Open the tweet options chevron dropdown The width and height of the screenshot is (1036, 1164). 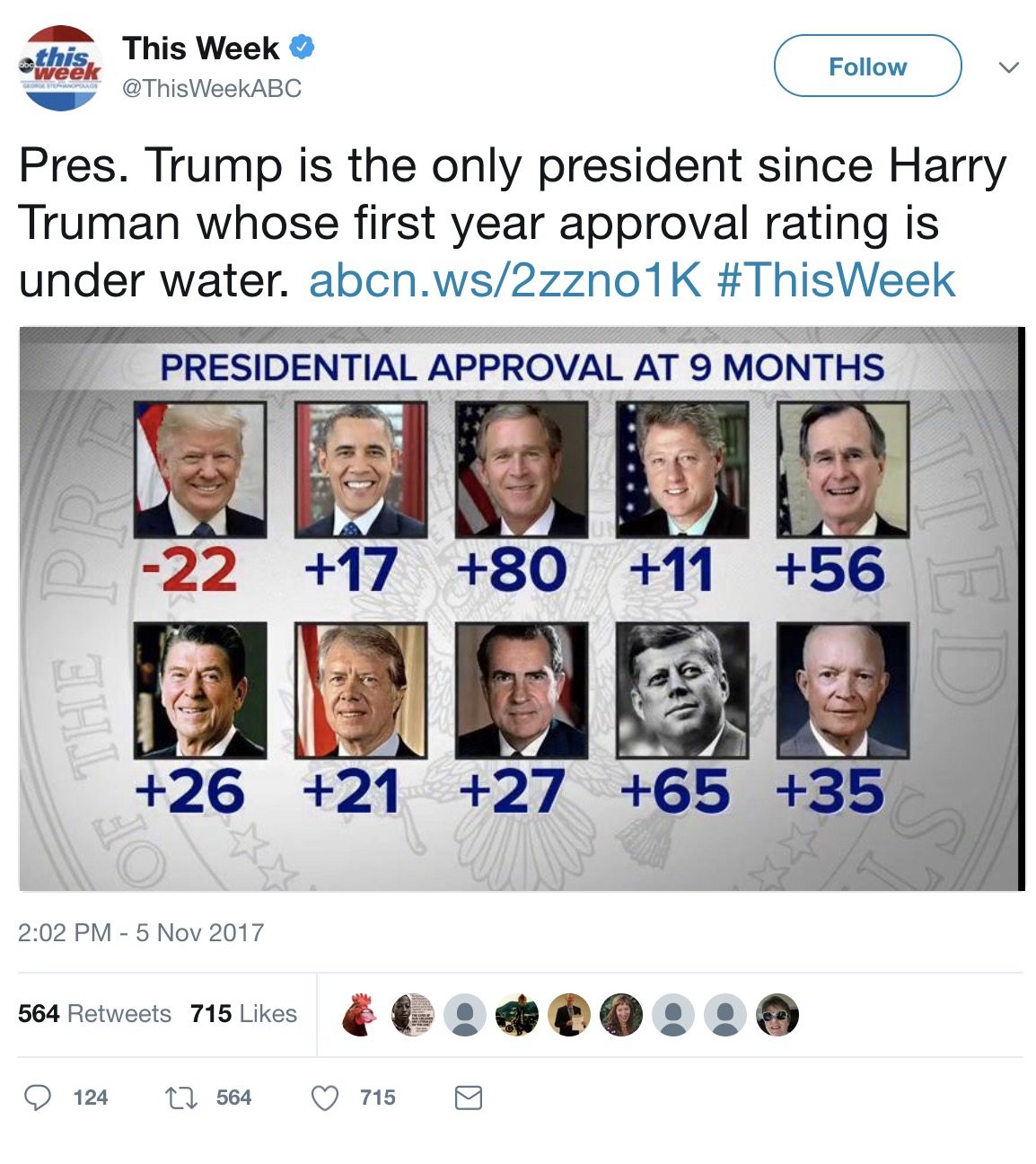[x=1009, y=67]
